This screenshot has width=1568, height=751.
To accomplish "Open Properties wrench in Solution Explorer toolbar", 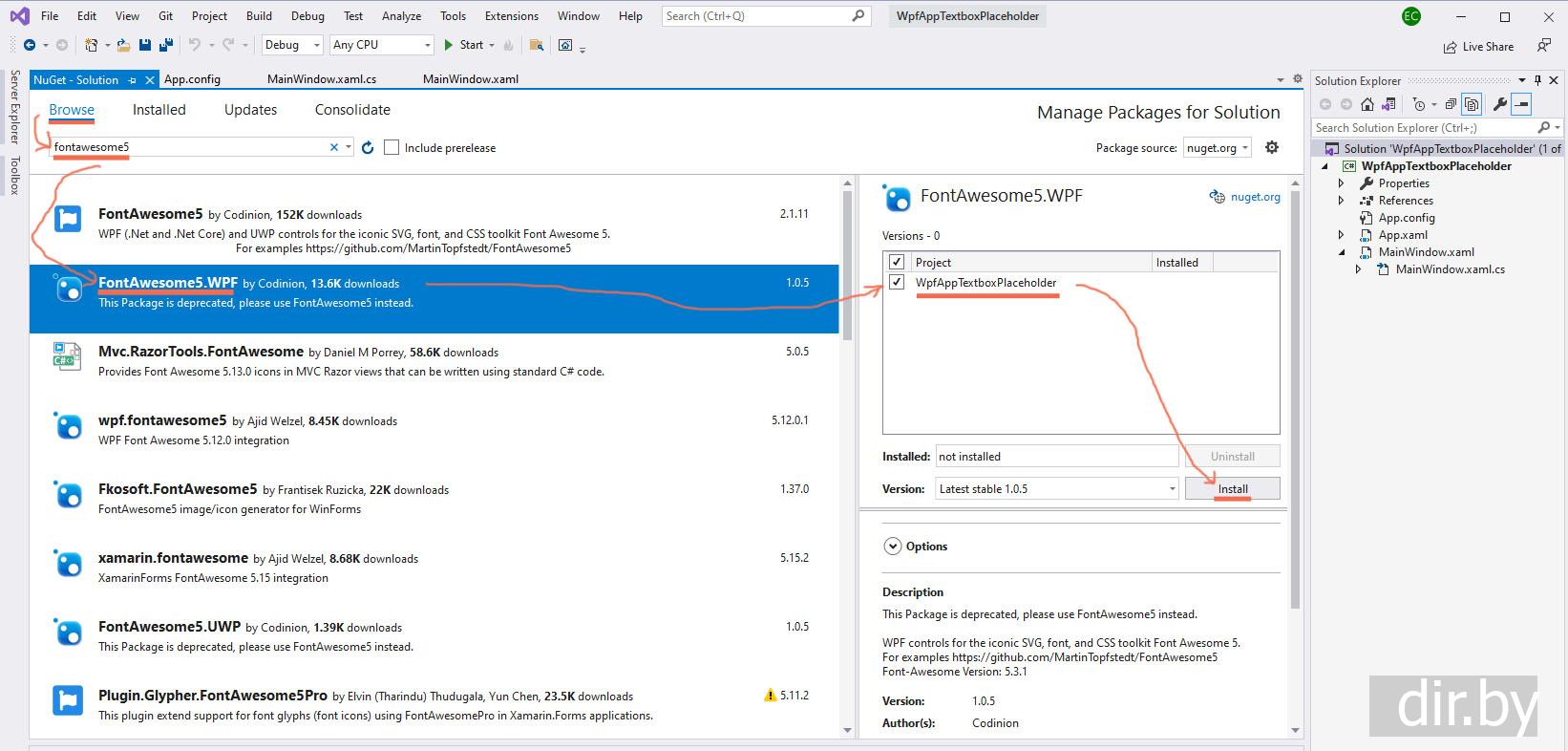I will click(1500, 105).
